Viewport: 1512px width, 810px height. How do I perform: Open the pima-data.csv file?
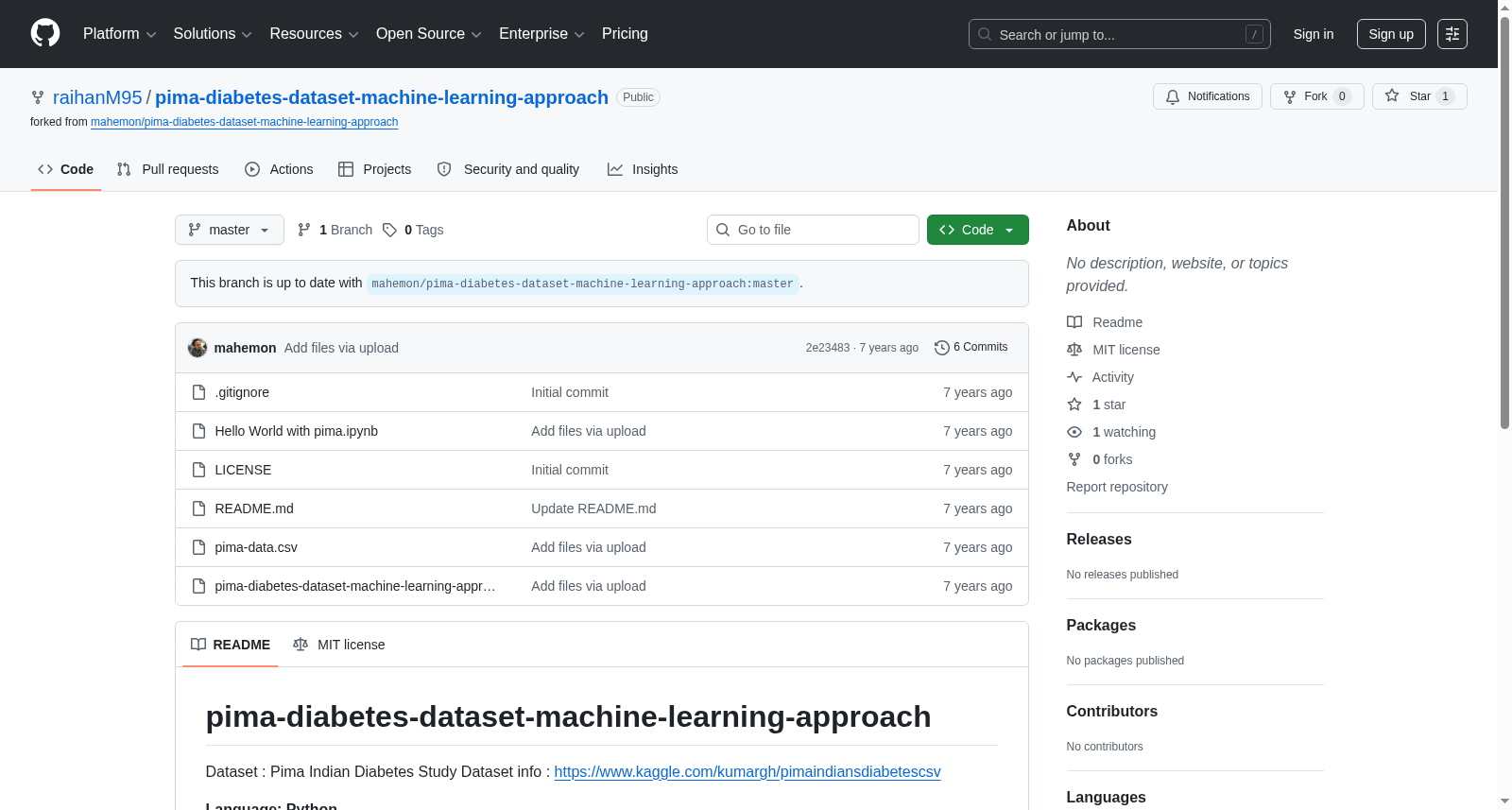(256, 547)
